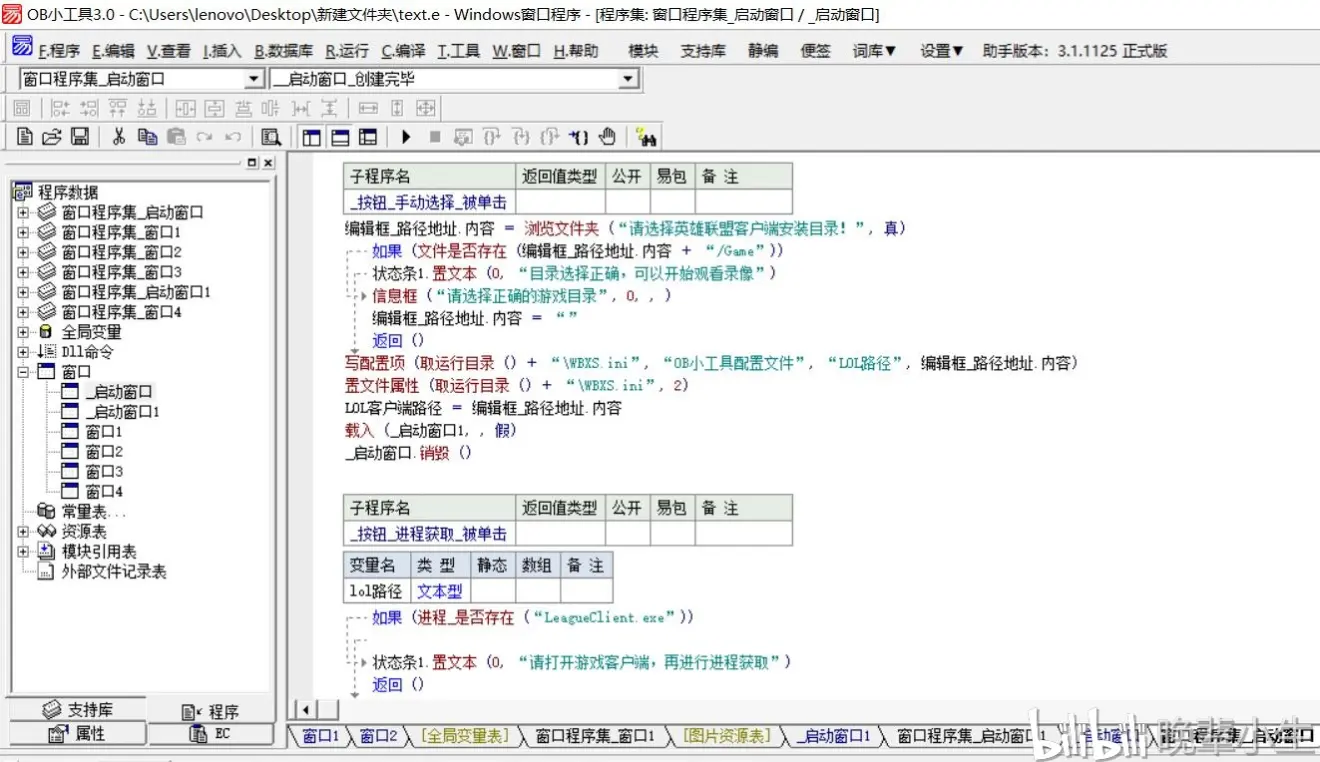Open the F.程序 menu
1320x762 pixels.
(x=59, y=51)
